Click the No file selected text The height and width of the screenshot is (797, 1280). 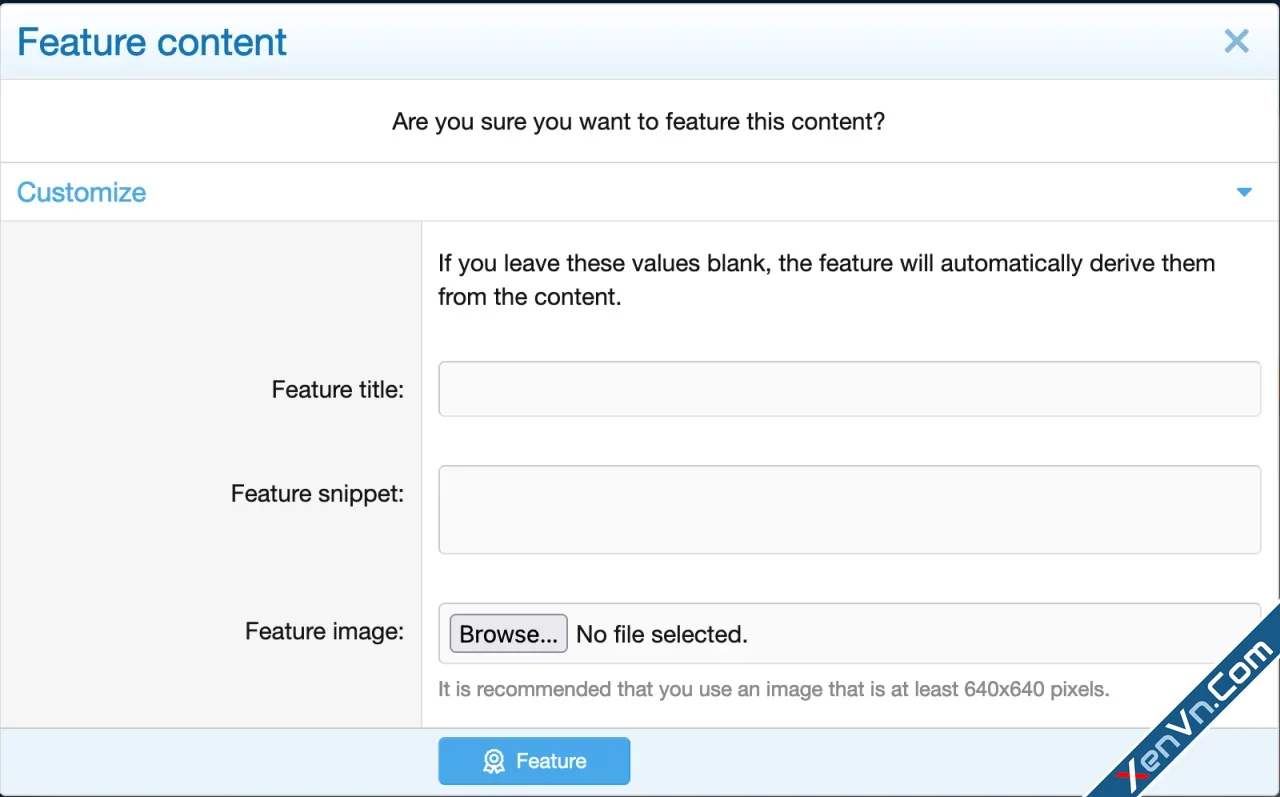pos(661,634)
